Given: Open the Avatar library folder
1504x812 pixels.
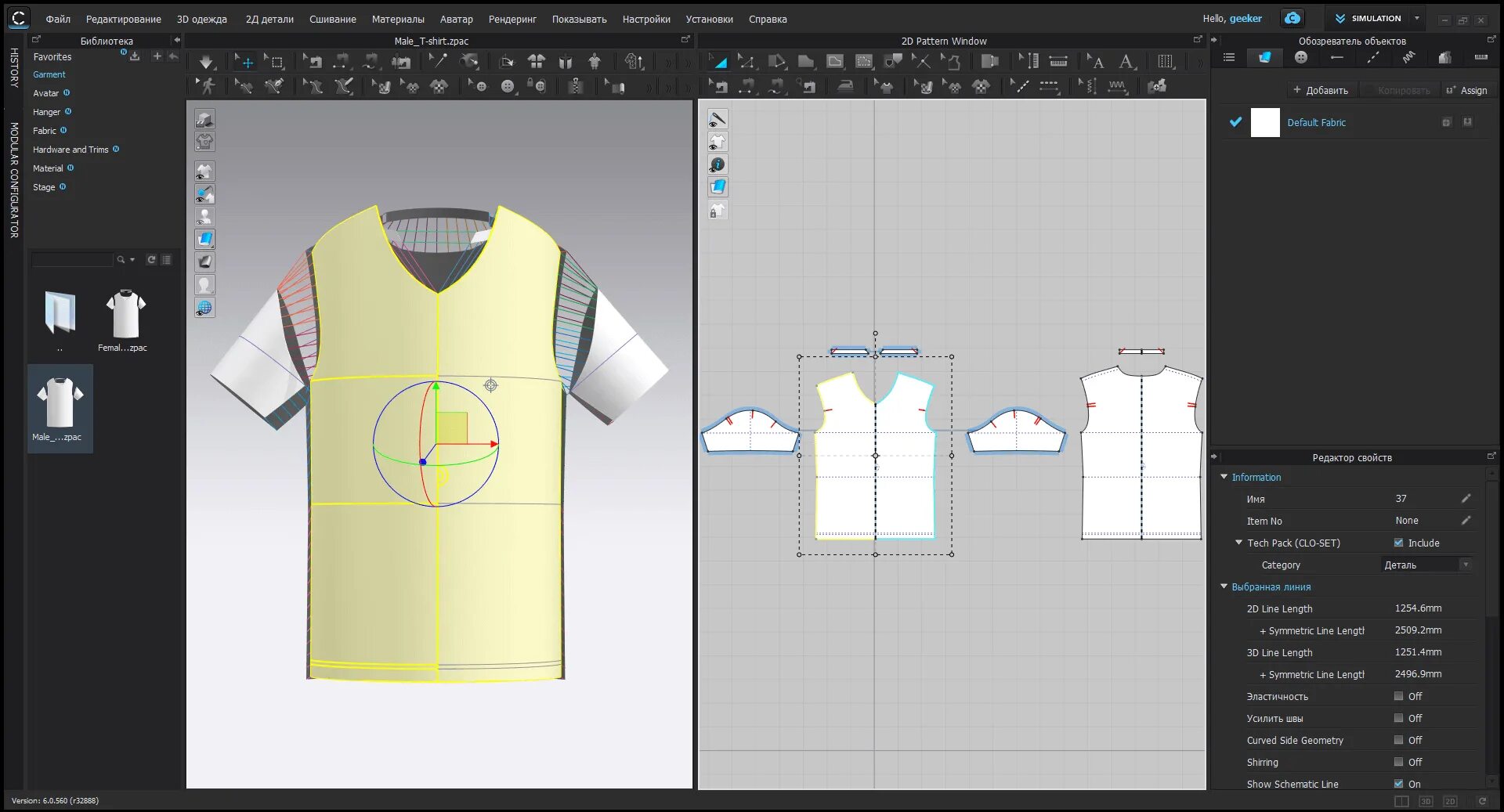Looking at the screenshot, I should pos(45,93).
